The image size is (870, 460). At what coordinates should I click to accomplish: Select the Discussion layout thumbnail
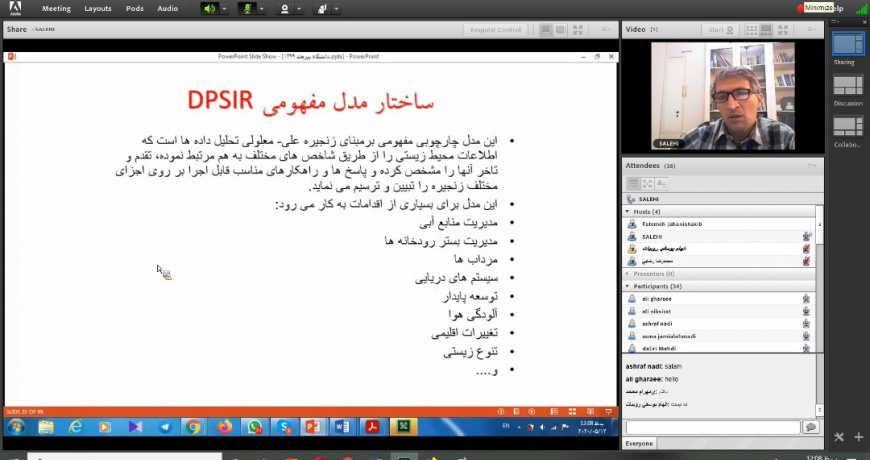[x=848, y=86]
